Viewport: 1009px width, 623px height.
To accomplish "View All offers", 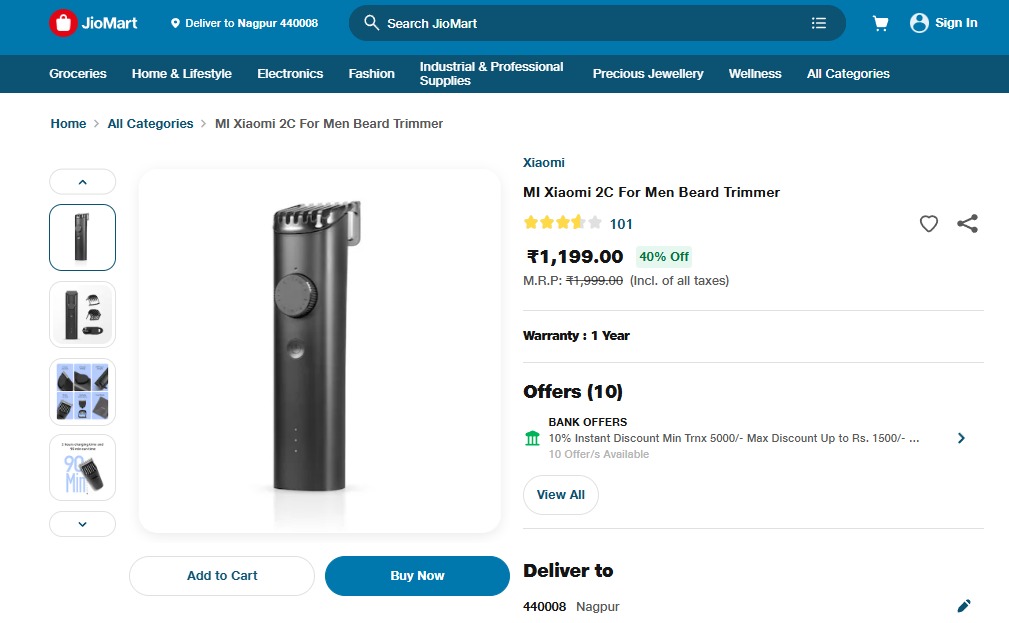I will (x=560, y=495).
